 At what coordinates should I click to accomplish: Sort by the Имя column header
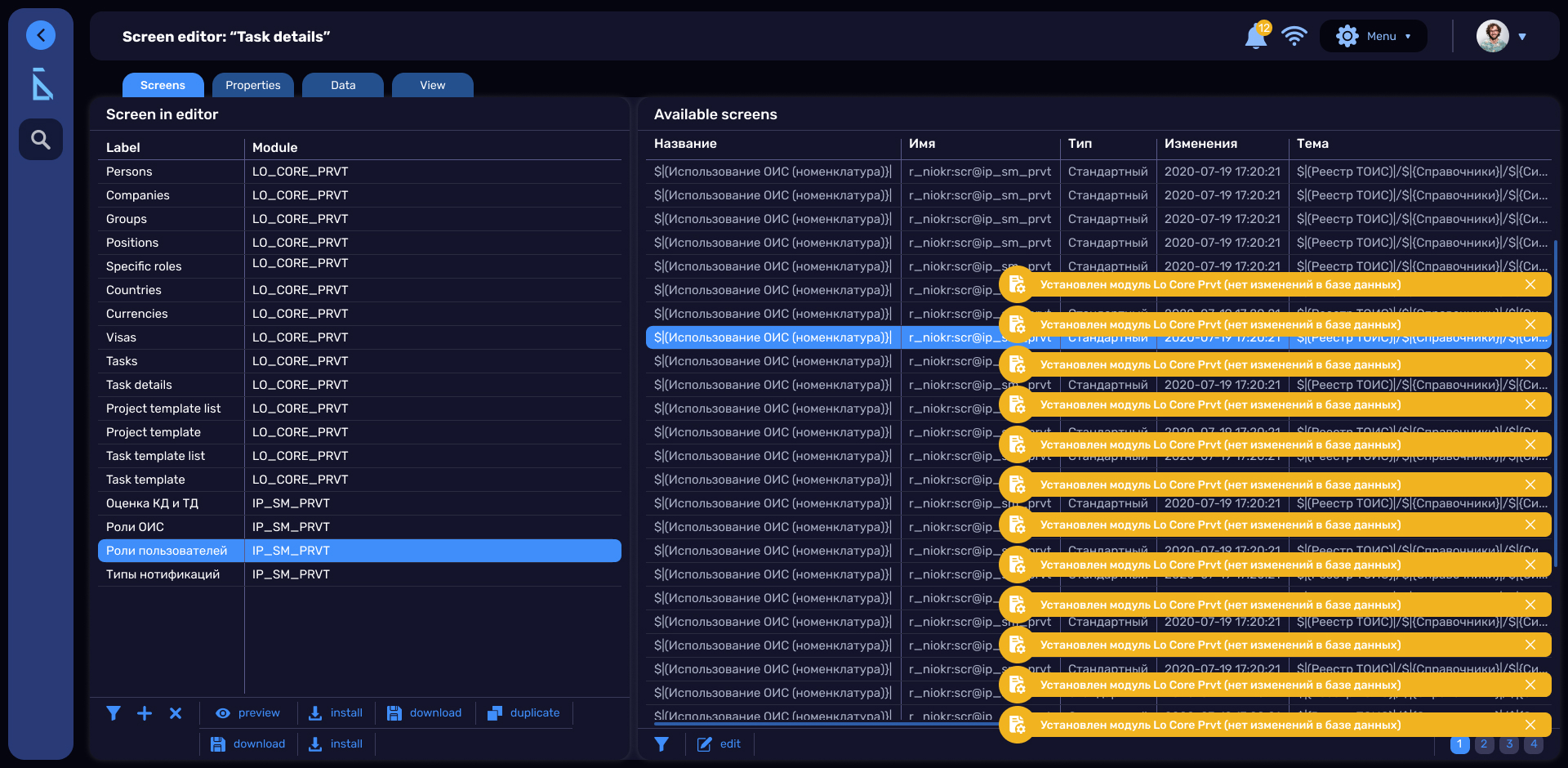(922, 143)
